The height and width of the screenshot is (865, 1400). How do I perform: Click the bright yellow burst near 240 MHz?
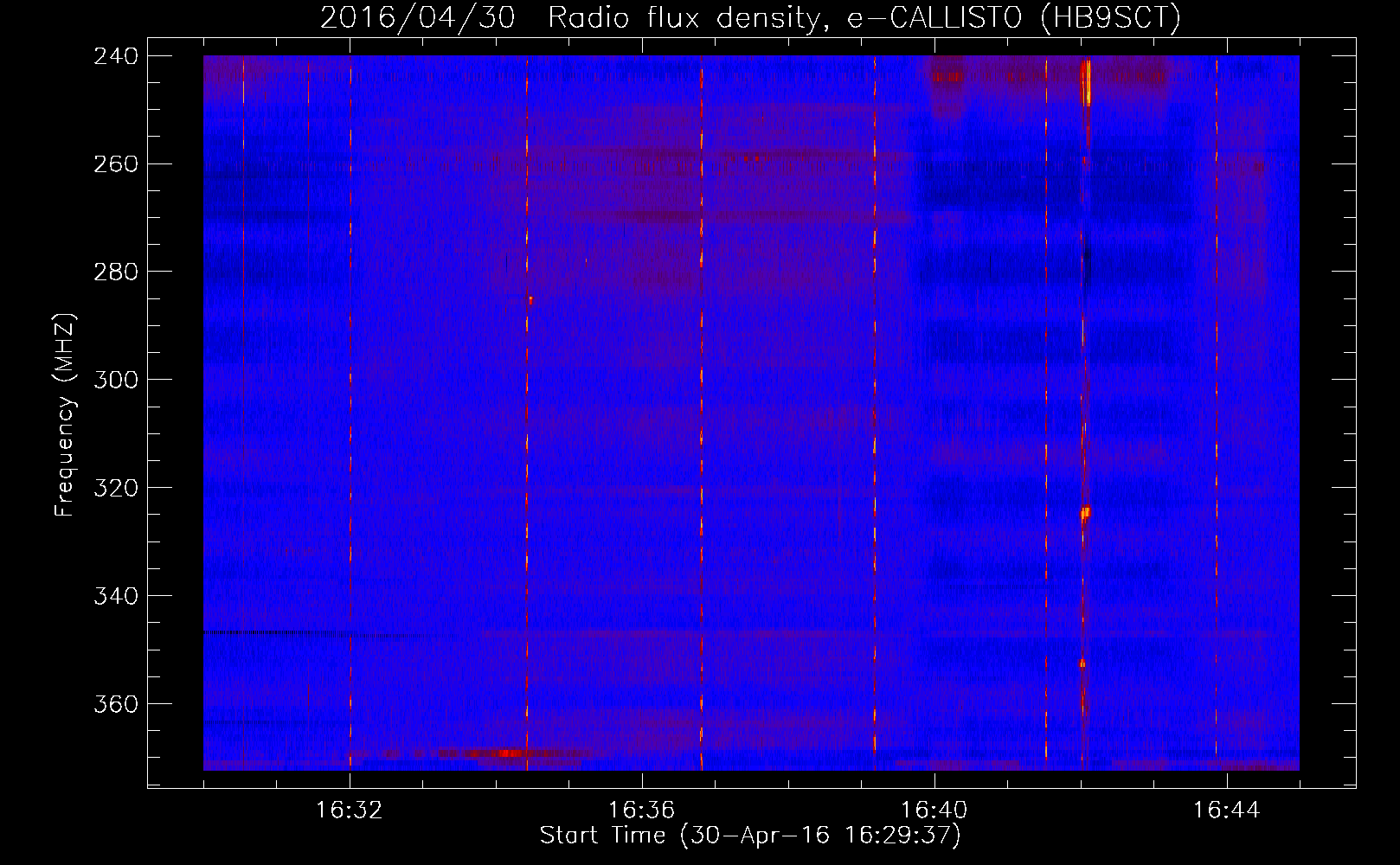[x=1087, y=82]
